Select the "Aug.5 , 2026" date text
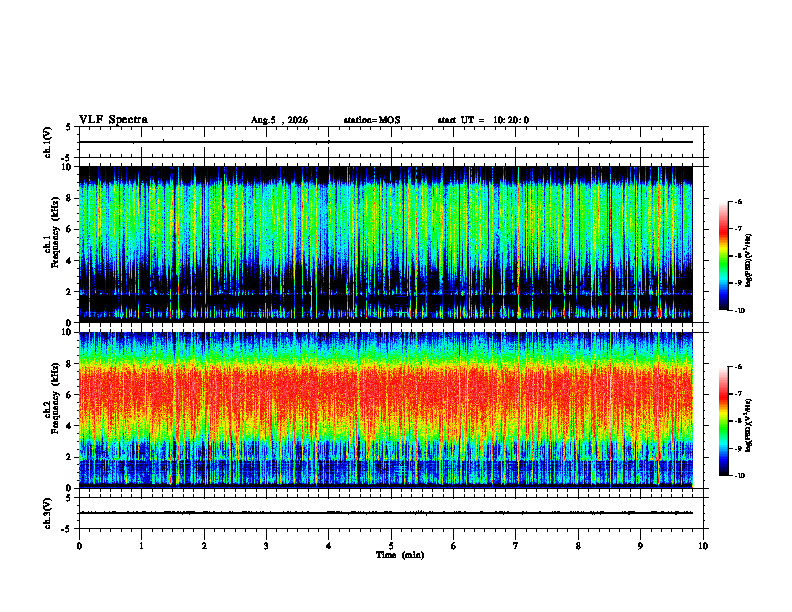This screenshot has width=792, height=612. coord(279,120)
